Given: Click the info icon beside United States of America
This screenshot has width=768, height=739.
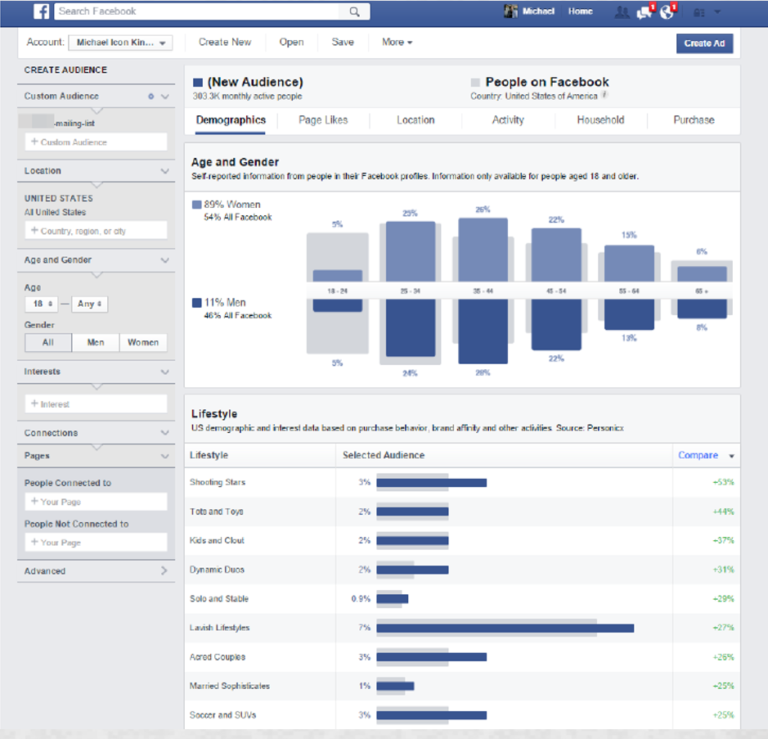Looking at the screenshot, I should [x=604, y=96].
